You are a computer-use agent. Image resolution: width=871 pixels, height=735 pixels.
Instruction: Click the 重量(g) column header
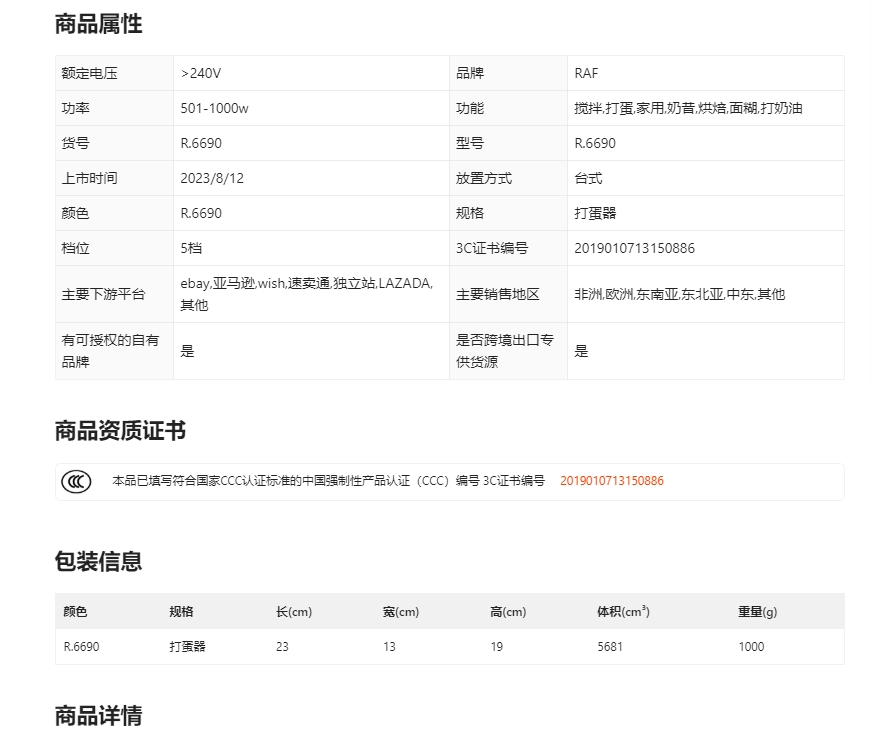pos(757,612)
